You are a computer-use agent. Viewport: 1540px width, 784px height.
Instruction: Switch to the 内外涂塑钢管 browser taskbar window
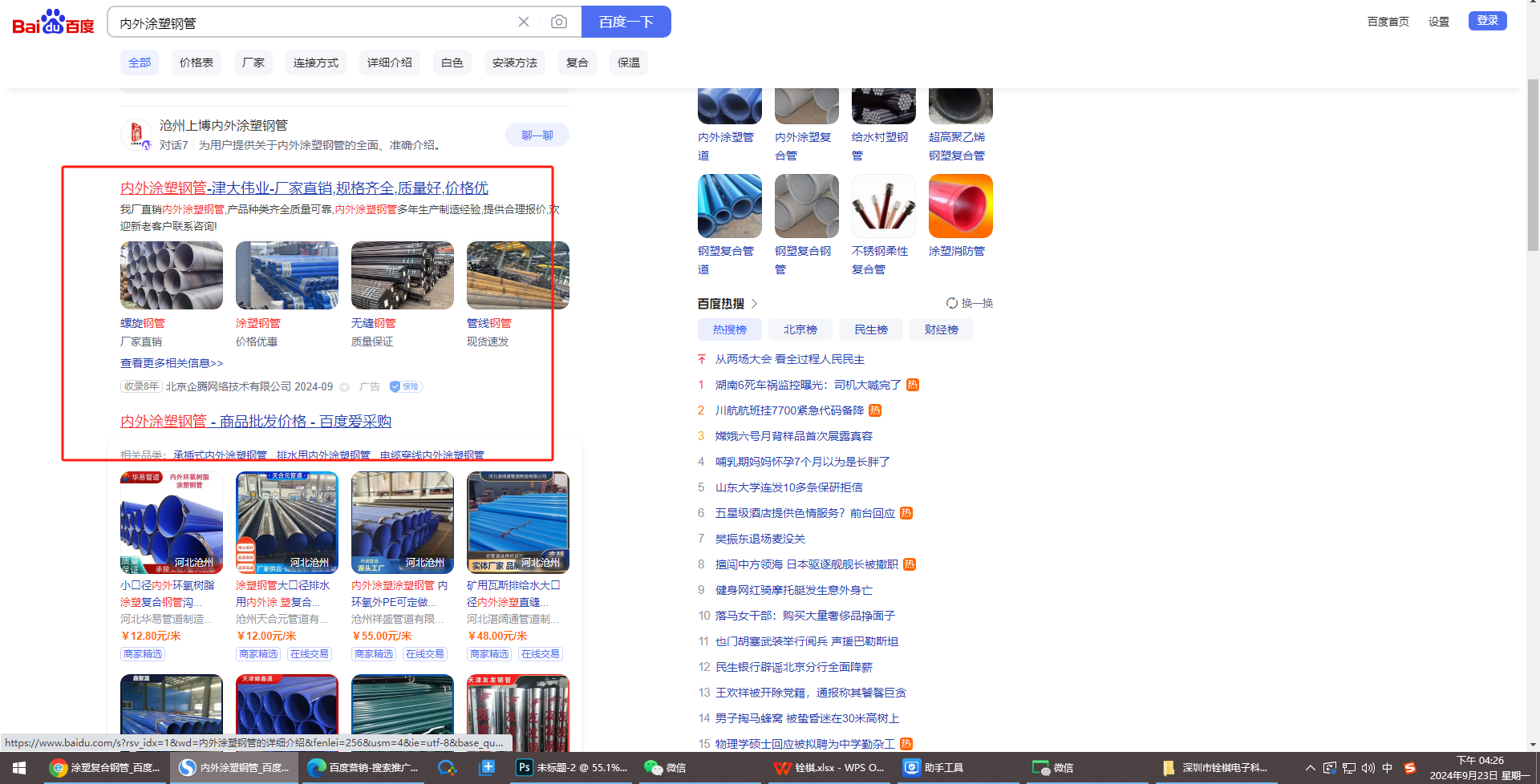(234, 768)
